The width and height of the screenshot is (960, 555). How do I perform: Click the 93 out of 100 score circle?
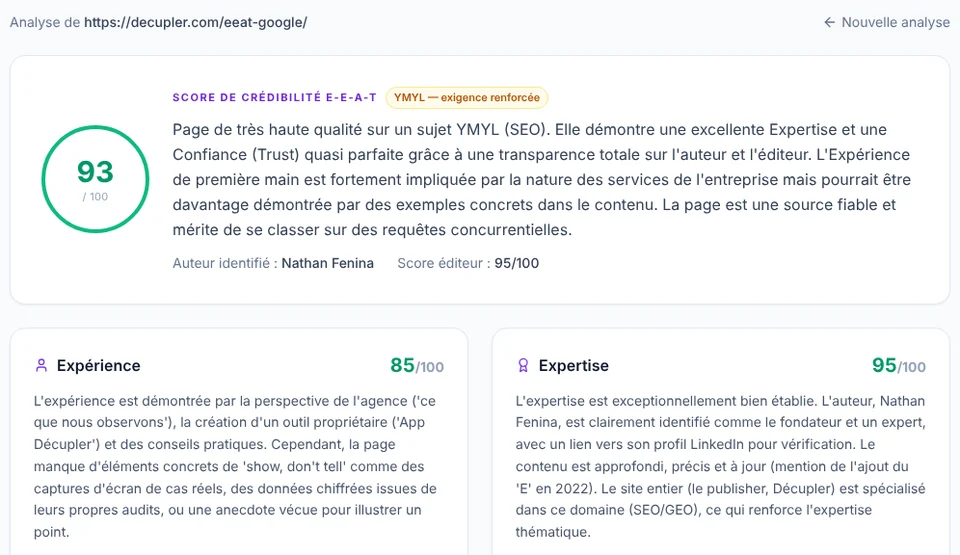pos(96,179)
